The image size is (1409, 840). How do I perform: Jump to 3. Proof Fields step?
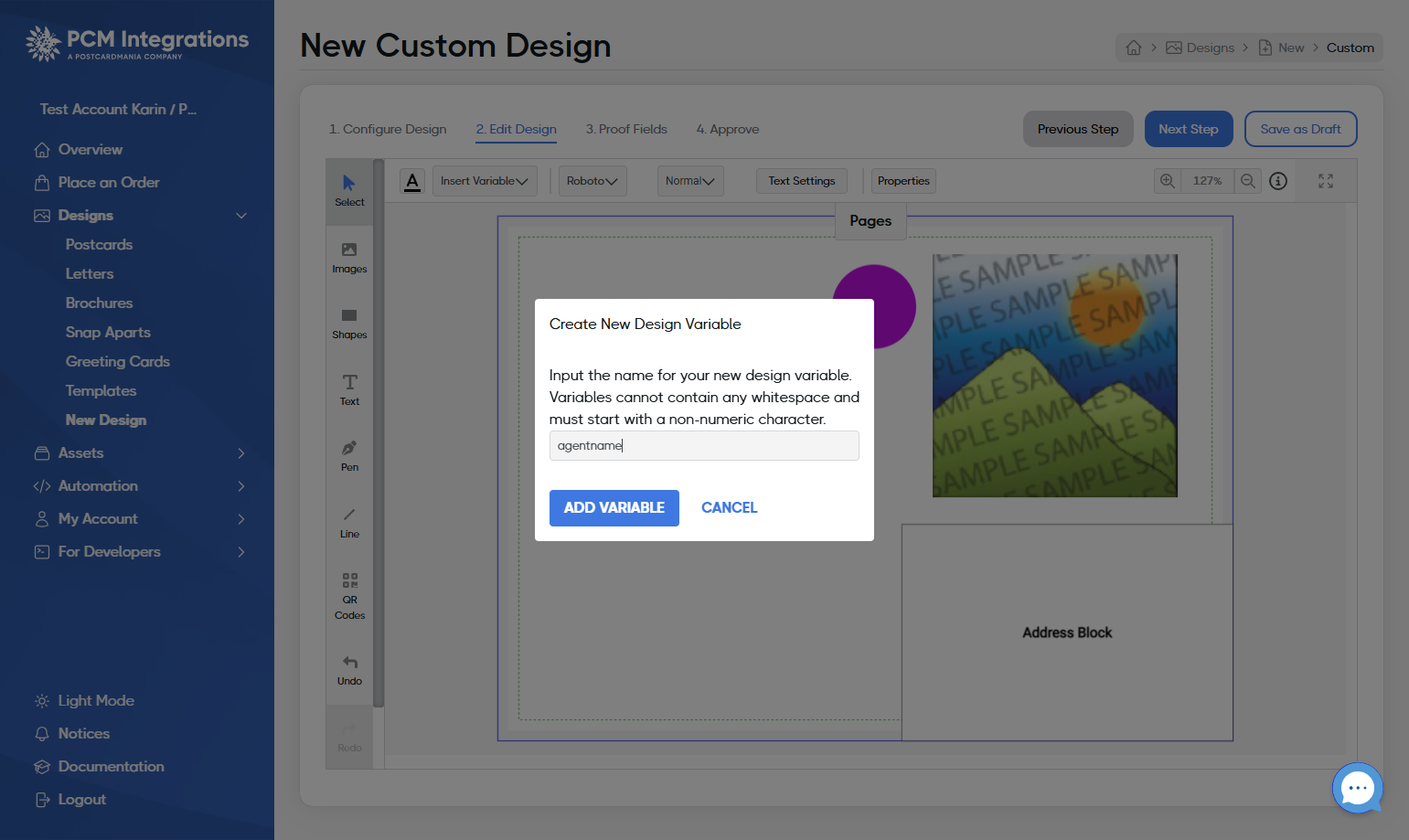tap(626, 129)
